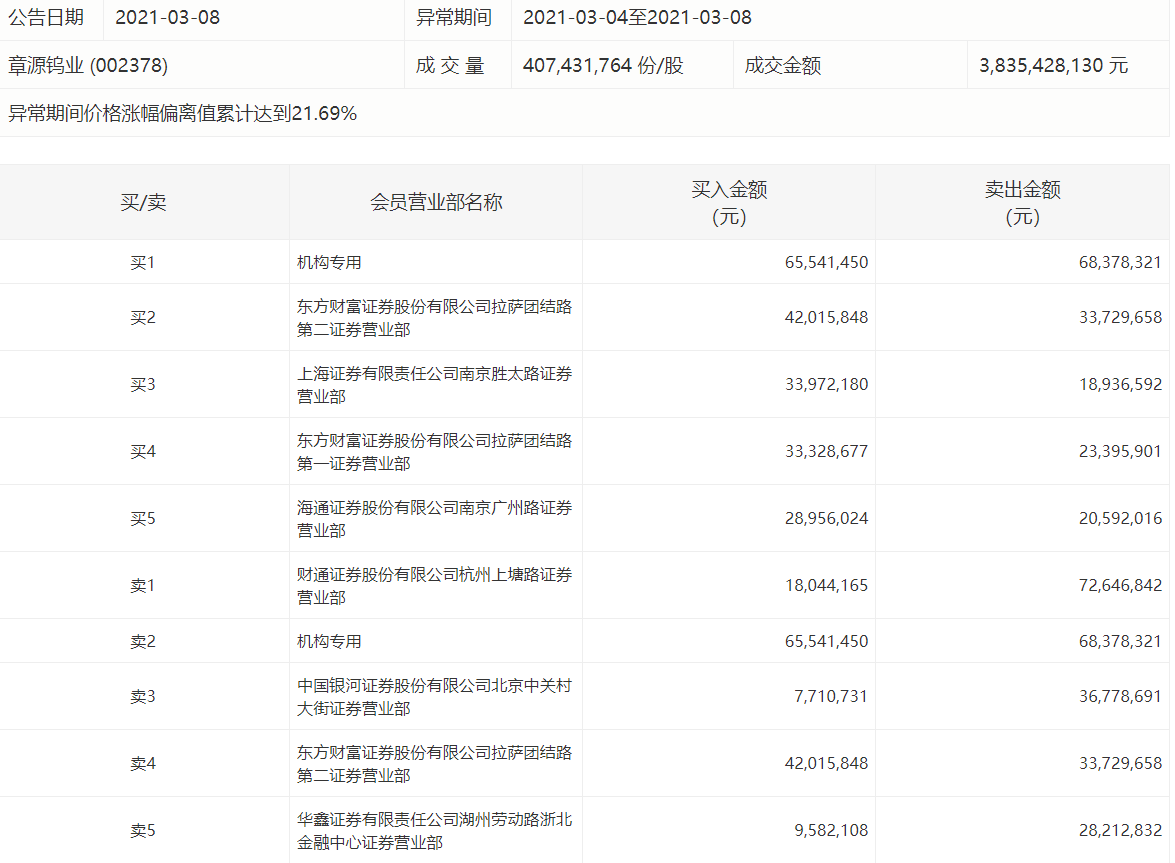Open 海通证券南京广州路证券营业部 entry
This screenshot has height=863, width=1175.
tap(434, 519)
